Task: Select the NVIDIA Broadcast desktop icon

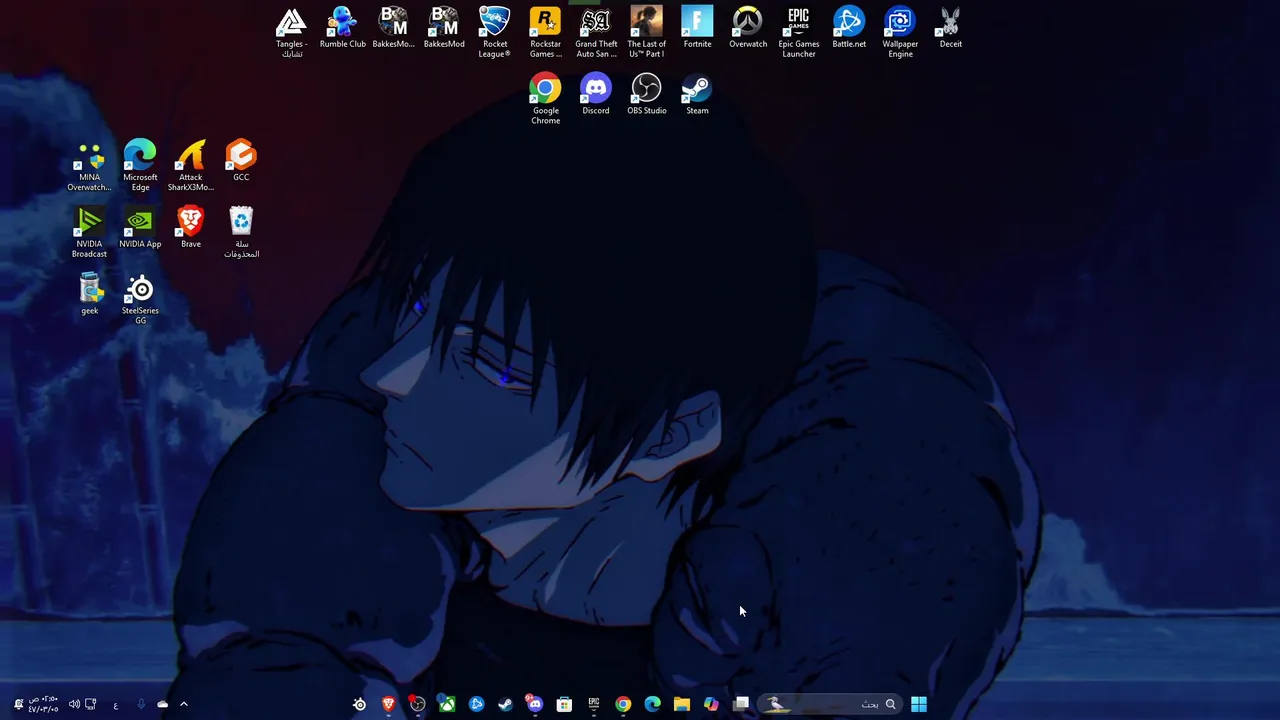Action: (89, 233)
